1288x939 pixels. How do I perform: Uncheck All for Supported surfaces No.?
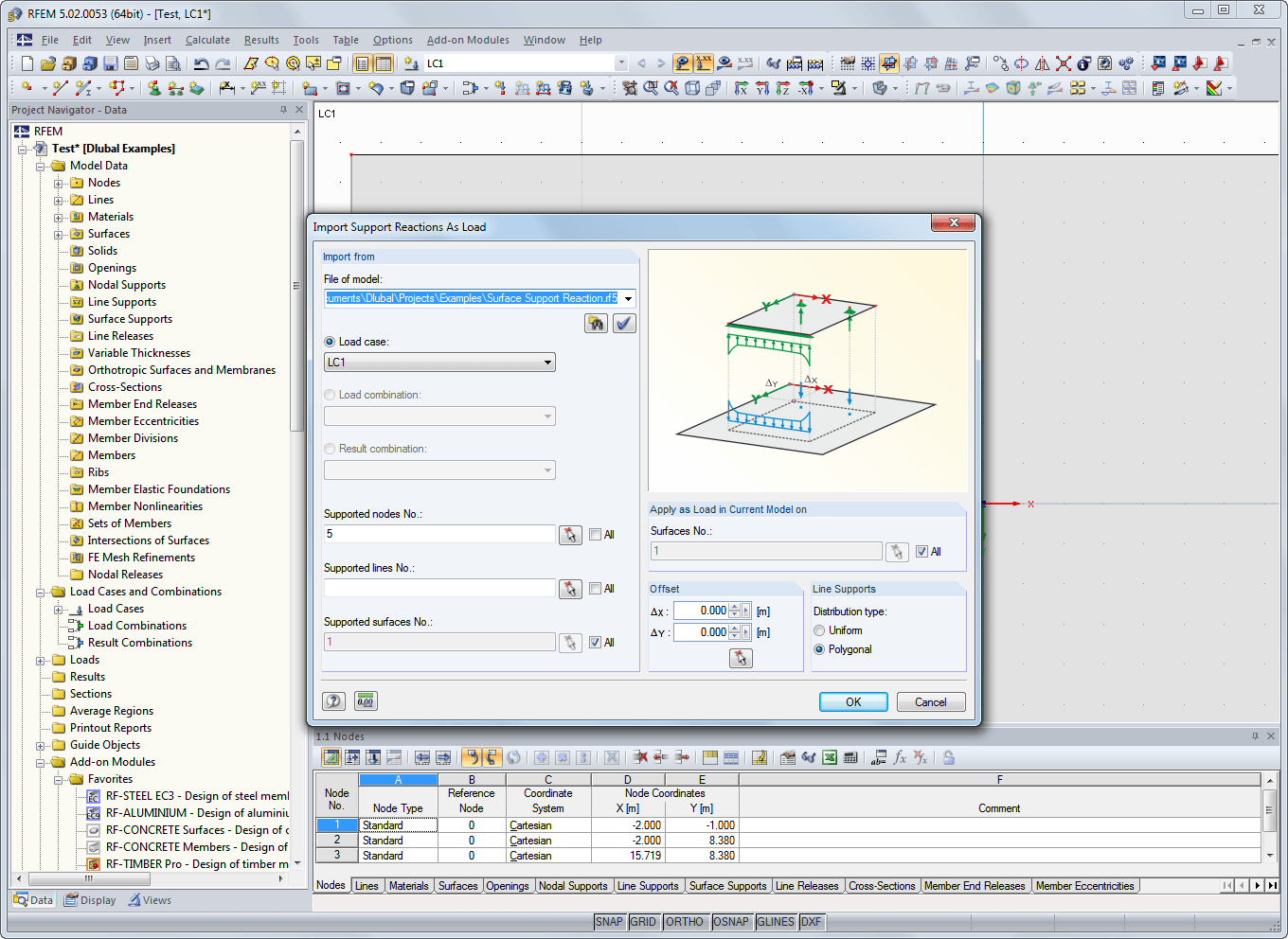click(x=595, y=643)
